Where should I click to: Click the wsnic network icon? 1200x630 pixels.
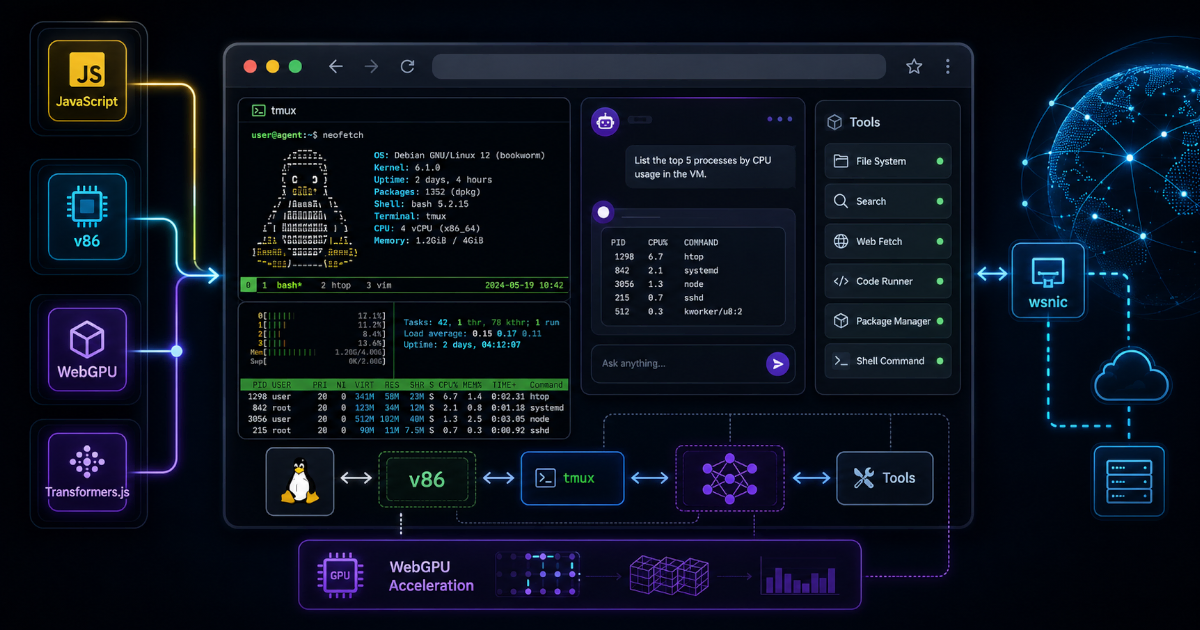point(1048,281)
